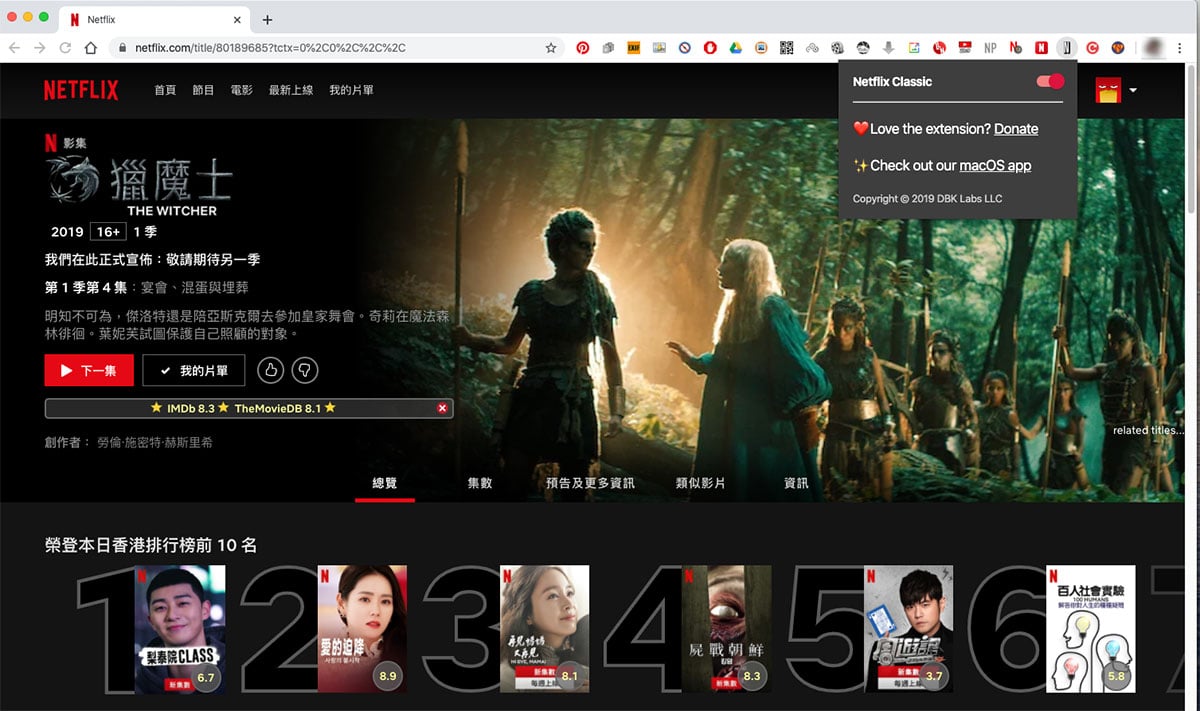
Task: Open the macOS app link
Action: point(995,166)
